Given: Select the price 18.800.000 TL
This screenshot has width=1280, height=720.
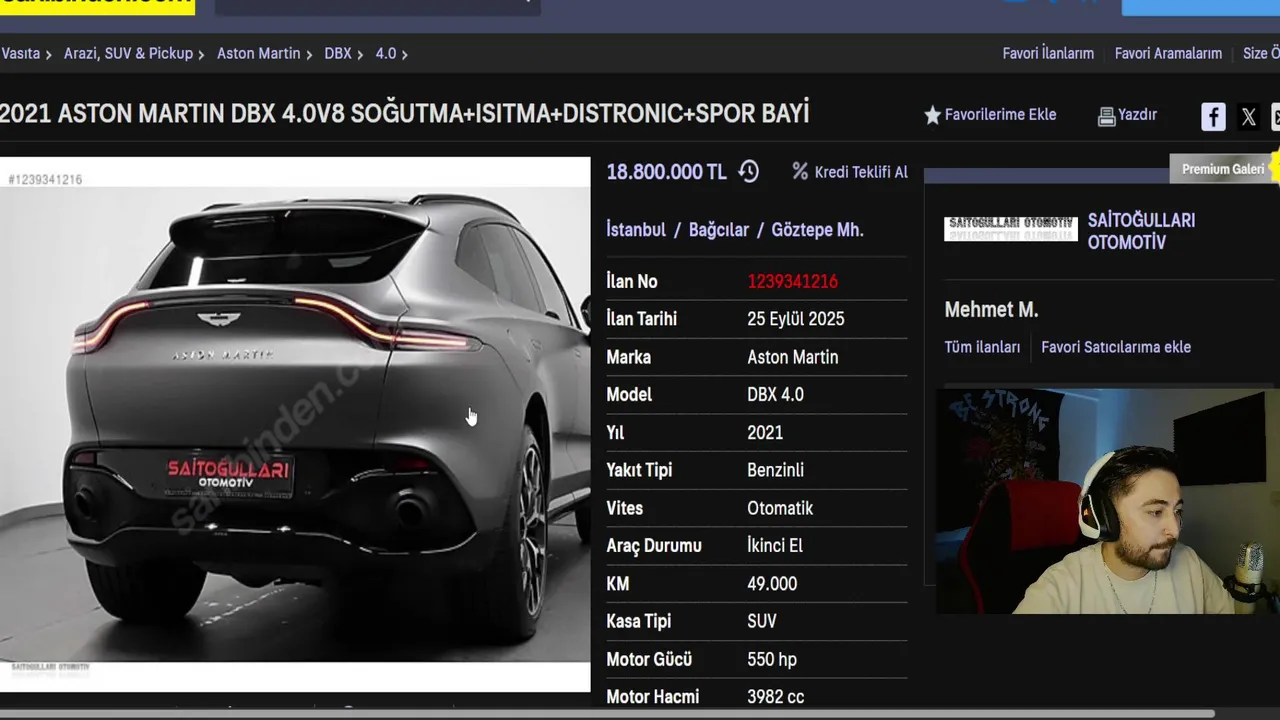Looking at the screenshot, I should [x=666, y=172].
